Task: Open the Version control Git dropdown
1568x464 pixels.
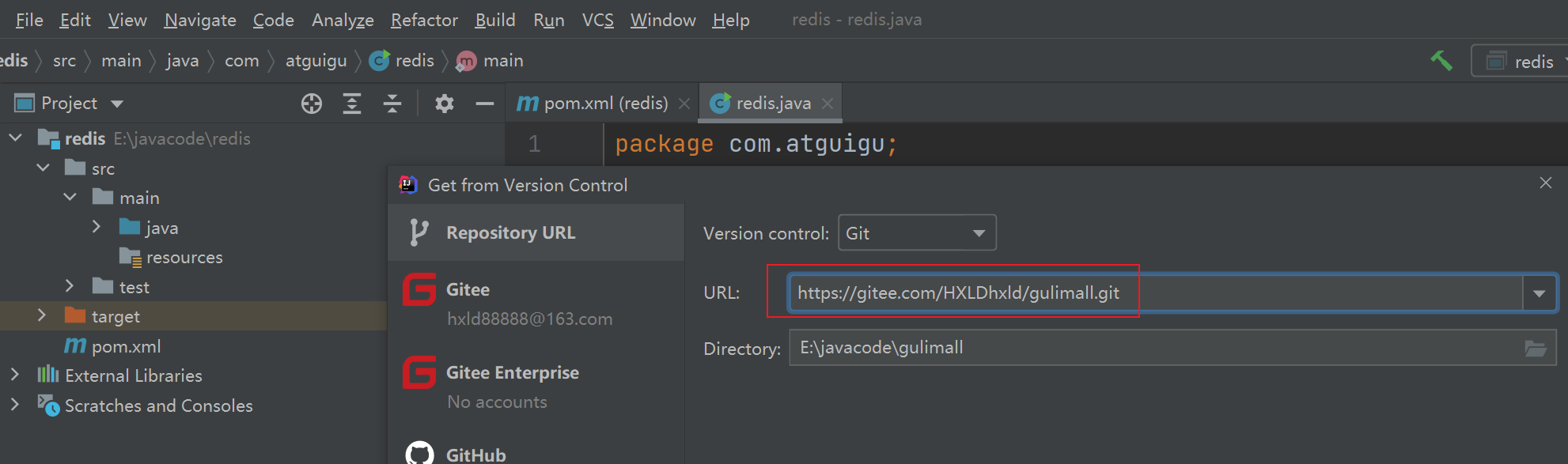Action: tap(917, 233)
